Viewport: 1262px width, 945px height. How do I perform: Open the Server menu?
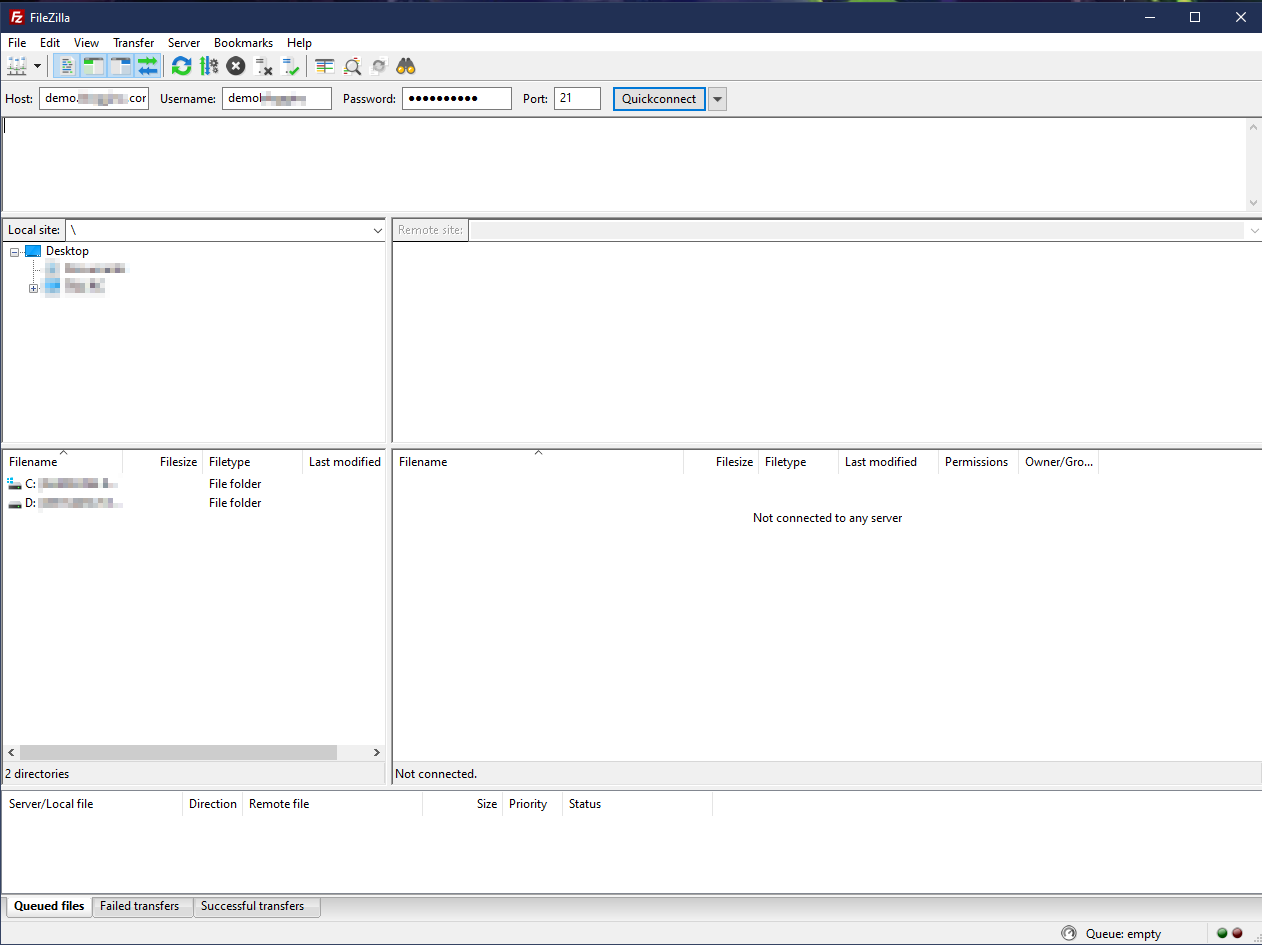(184, 43)
